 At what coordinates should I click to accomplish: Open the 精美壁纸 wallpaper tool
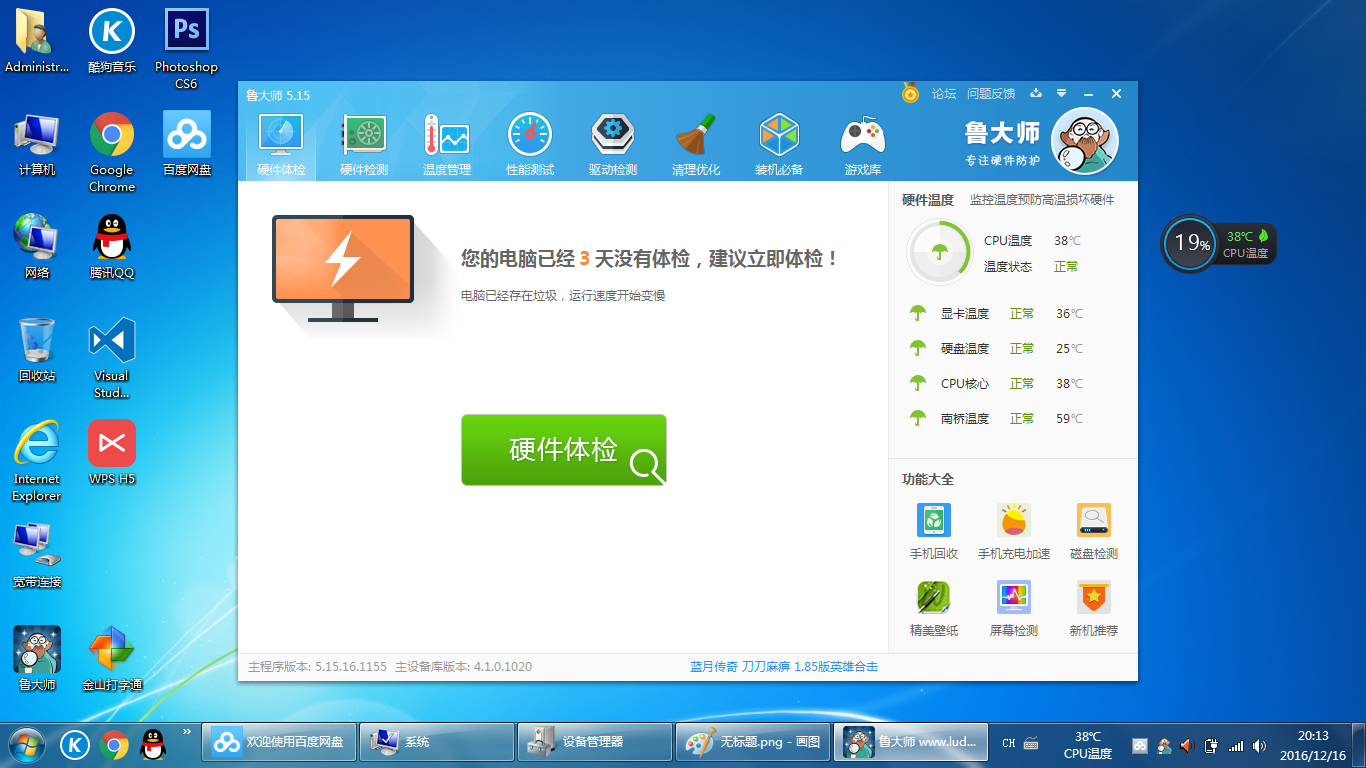[x=933, y=608]
